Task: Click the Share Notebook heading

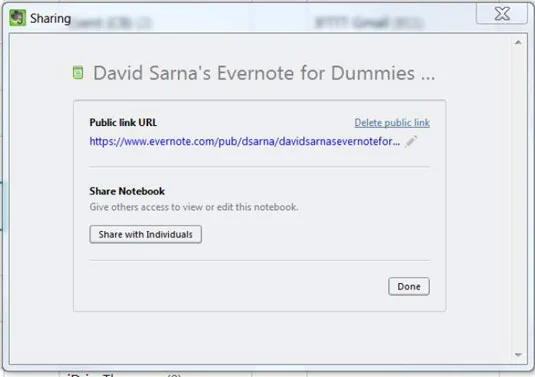Action: [x=127, y=191]
